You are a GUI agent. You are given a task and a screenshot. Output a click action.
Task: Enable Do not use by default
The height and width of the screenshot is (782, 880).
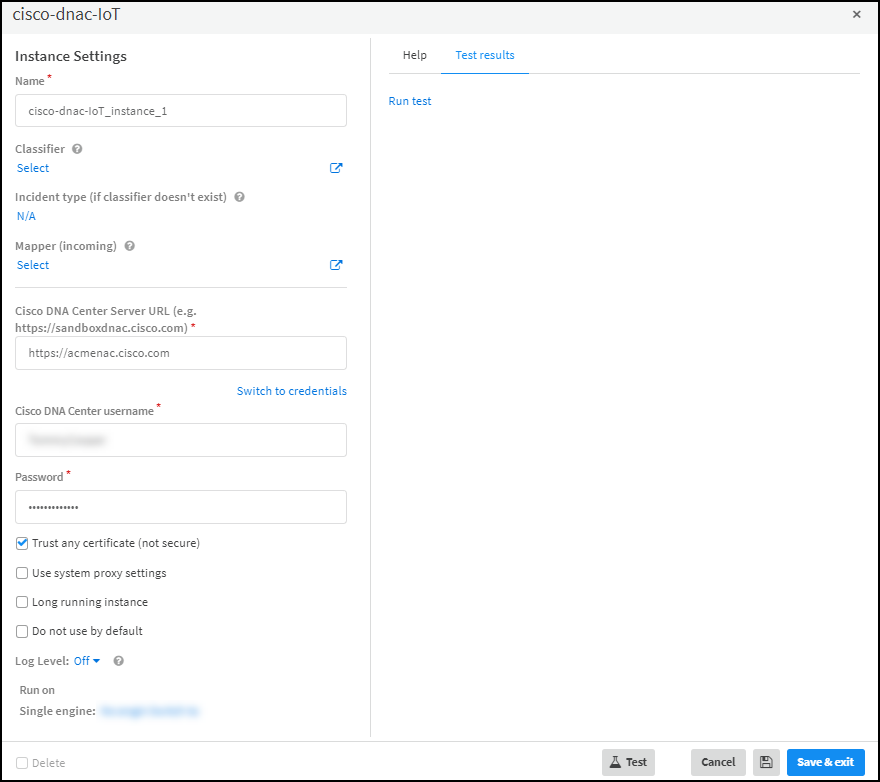[22, 631]
